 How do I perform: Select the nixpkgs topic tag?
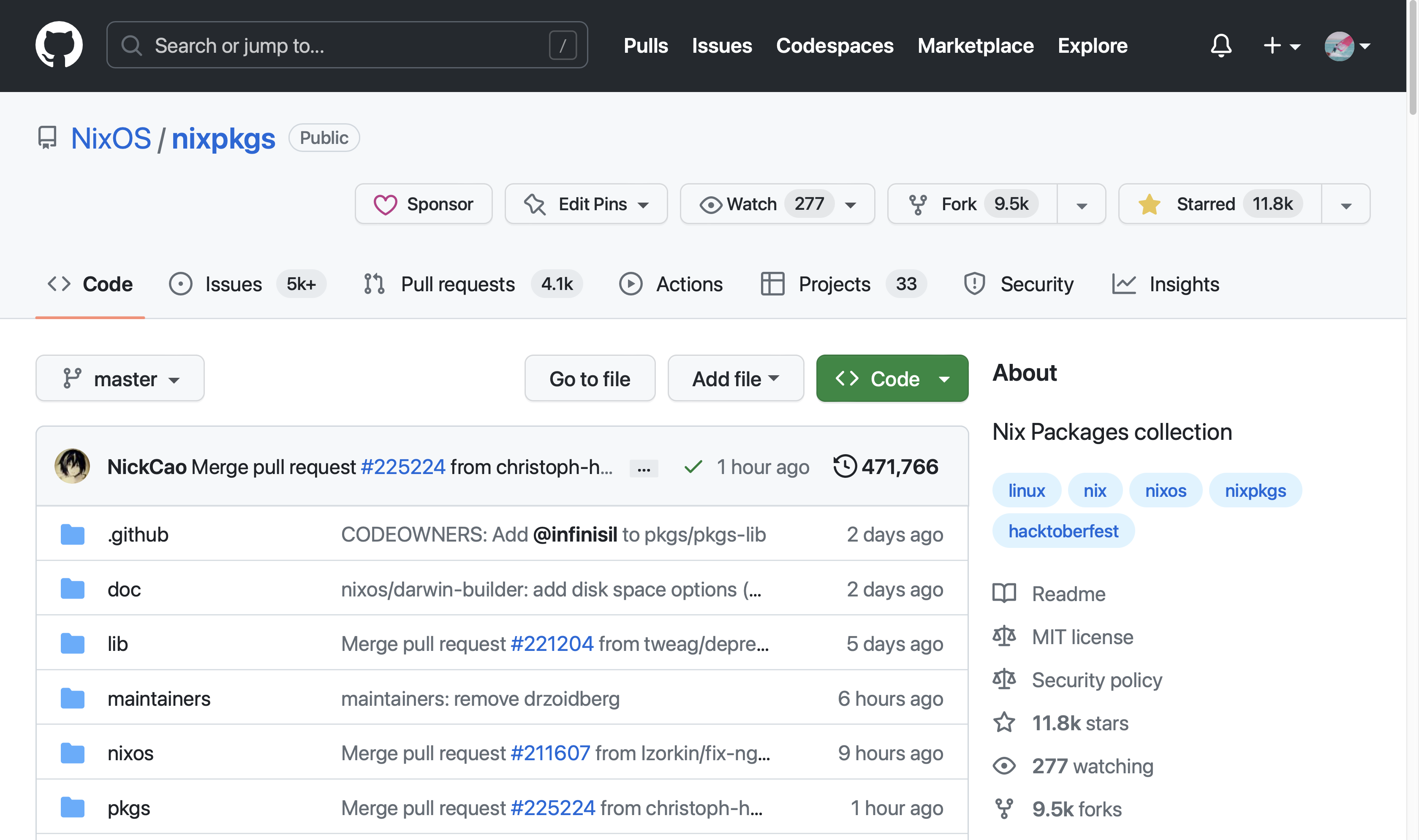(1256, 490)
